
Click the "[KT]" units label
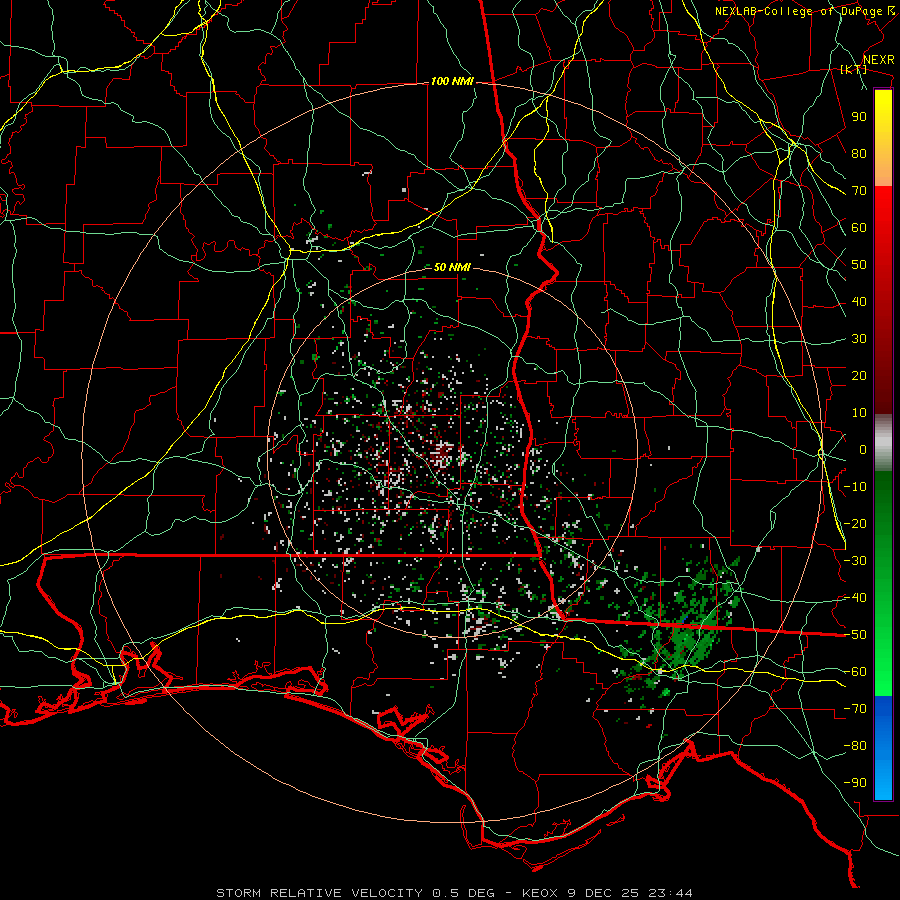853,69
